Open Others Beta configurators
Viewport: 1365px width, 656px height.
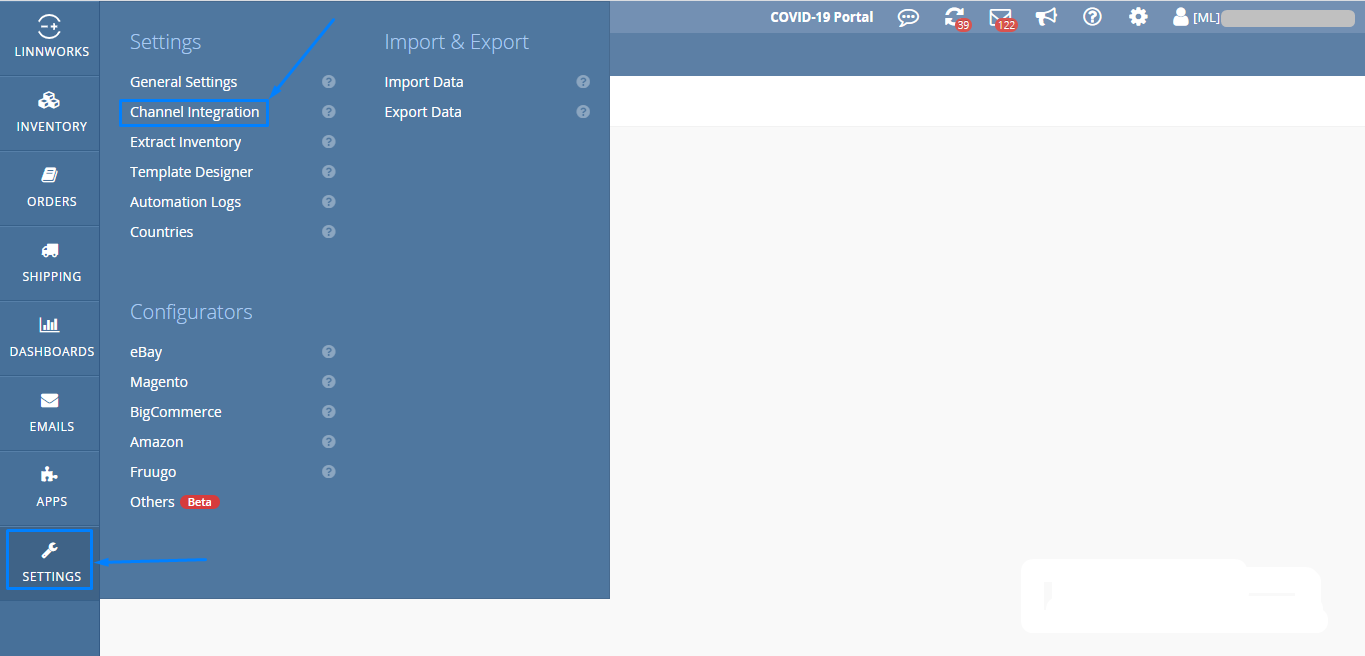(174, 502)
